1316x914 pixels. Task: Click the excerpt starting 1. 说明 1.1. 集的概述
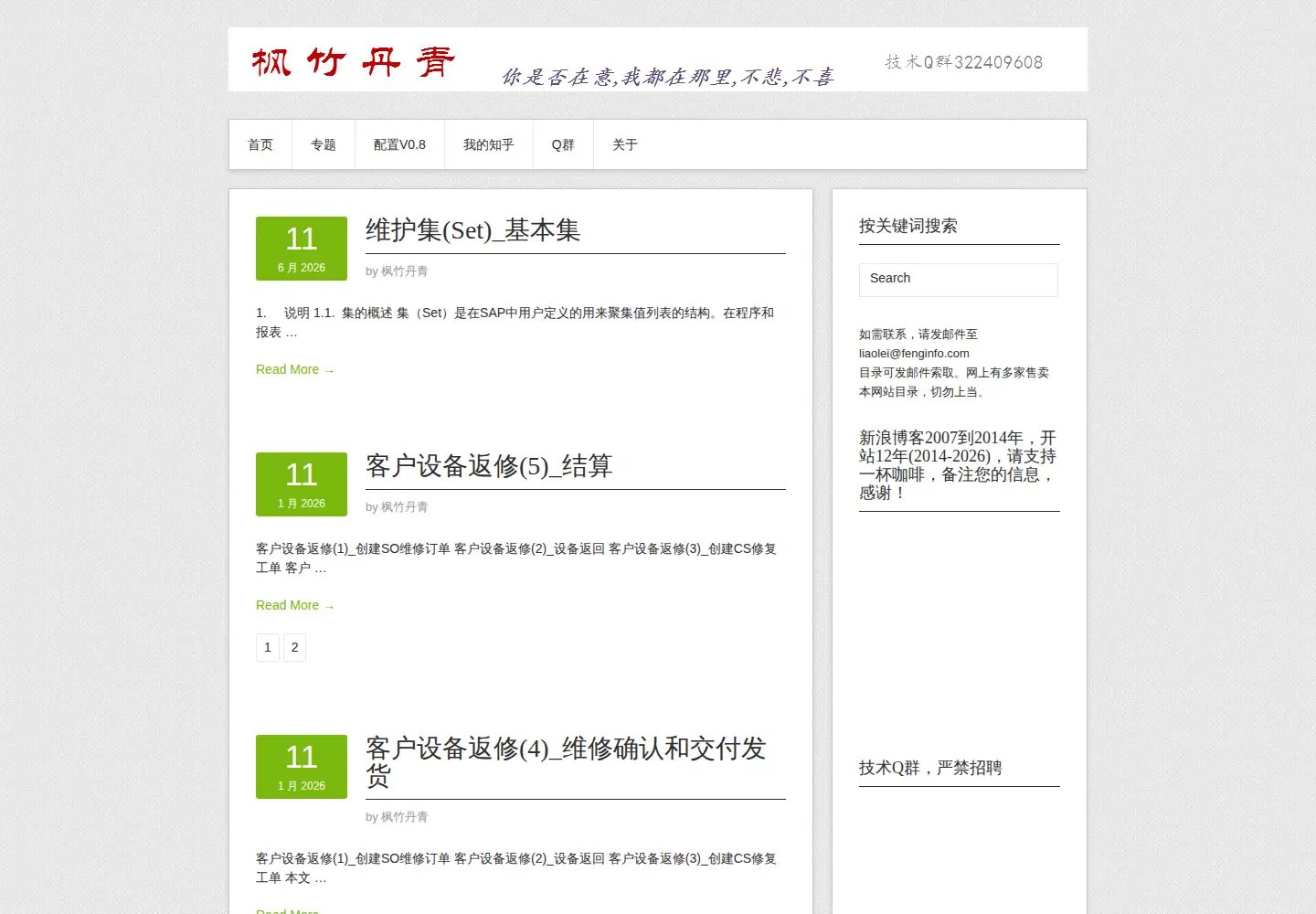[515, 323]
